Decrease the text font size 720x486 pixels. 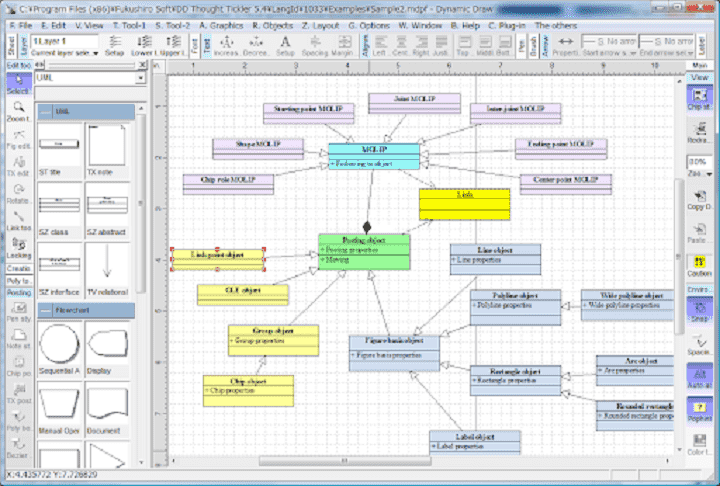click(256, 46)
